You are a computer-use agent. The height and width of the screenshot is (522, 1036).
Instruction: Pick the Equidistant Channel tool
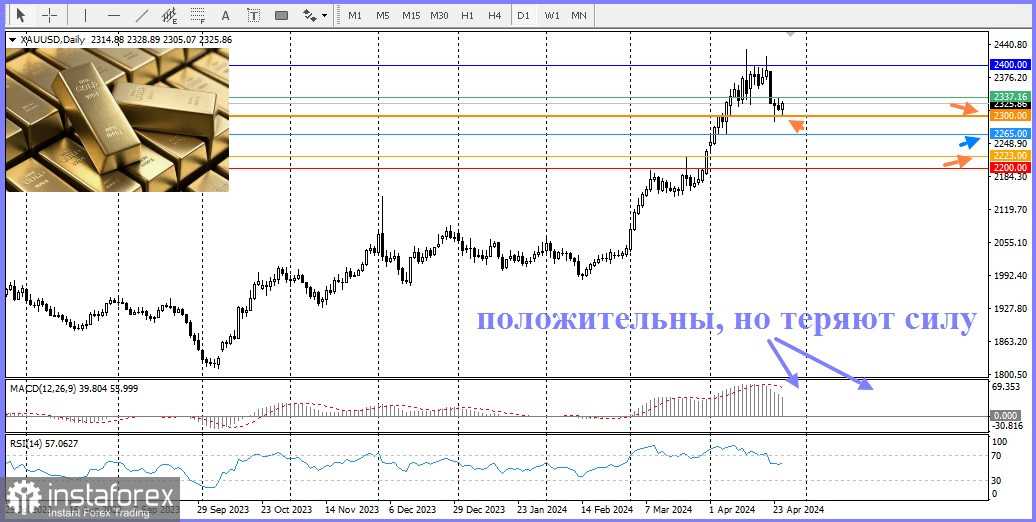pyautogui.click(x=170, y=15)
